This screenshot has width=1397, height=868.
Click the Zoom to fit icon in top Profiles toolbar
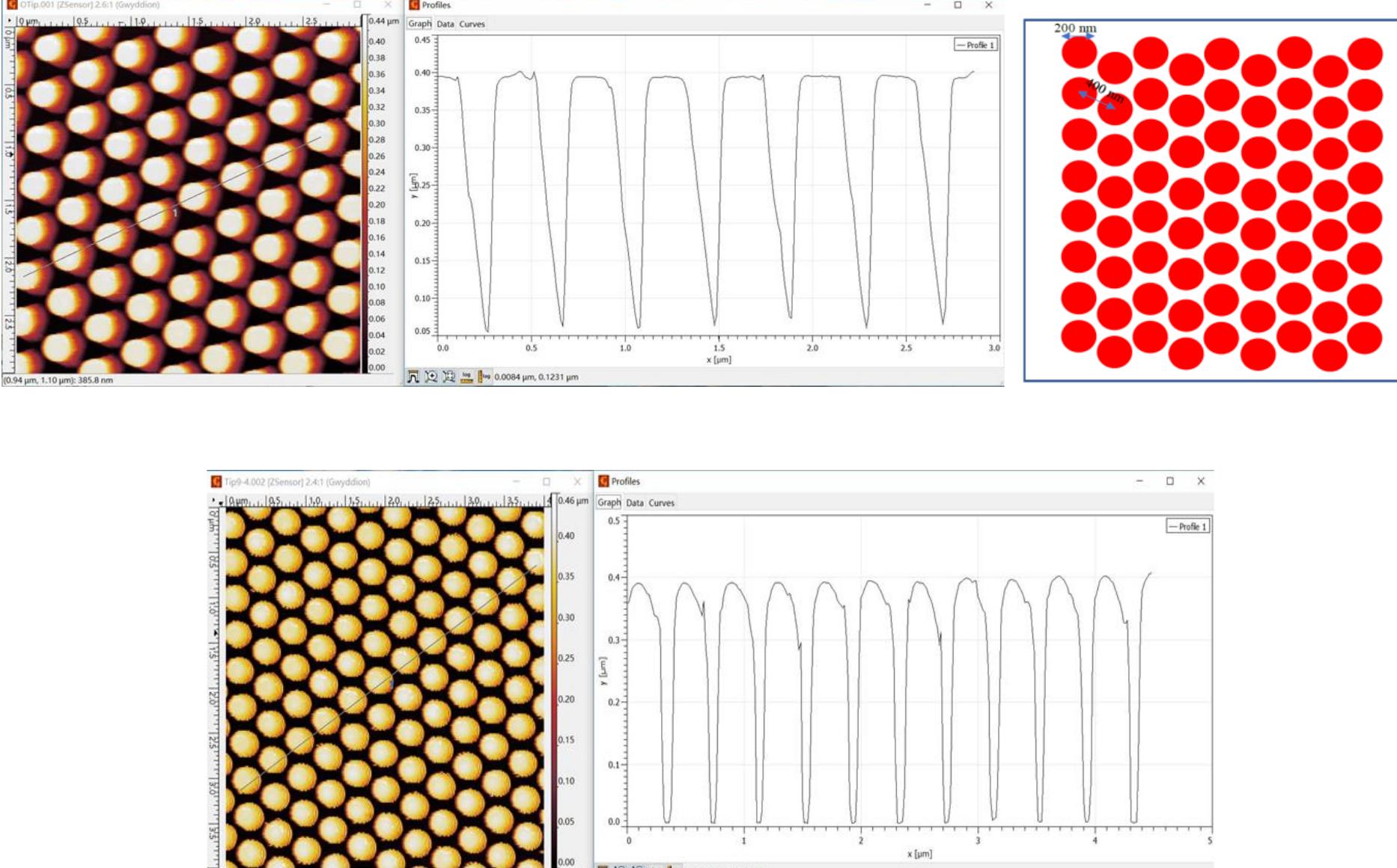click(449, 376)
